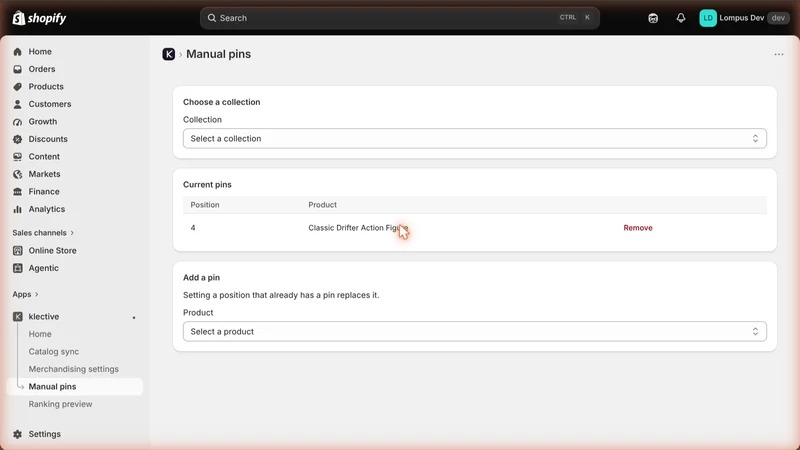The image size is (800, 450).
Task: Click the Content icon in sidebar
Action: [x=18, y=157]
